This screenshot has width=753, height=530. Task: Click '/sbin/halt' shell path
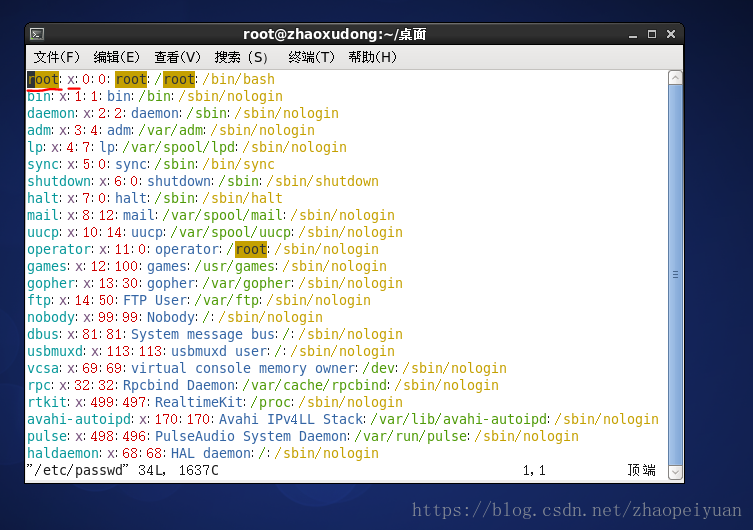[243, 198]
